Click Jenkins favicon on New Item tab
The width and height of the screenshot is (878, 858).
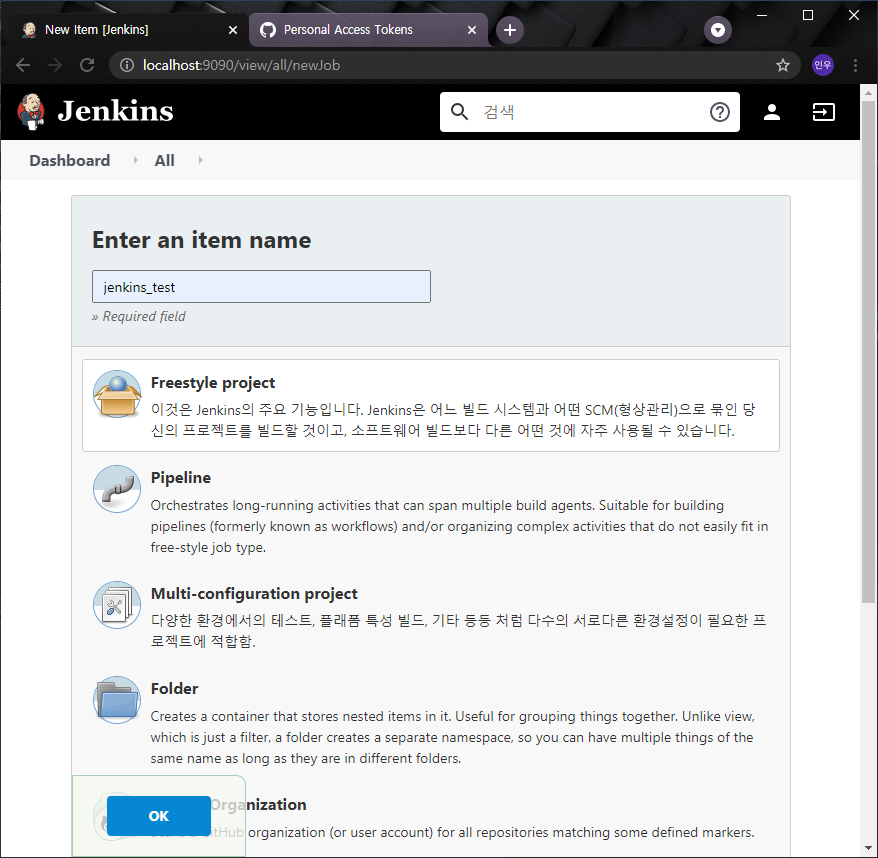[29, 30]
